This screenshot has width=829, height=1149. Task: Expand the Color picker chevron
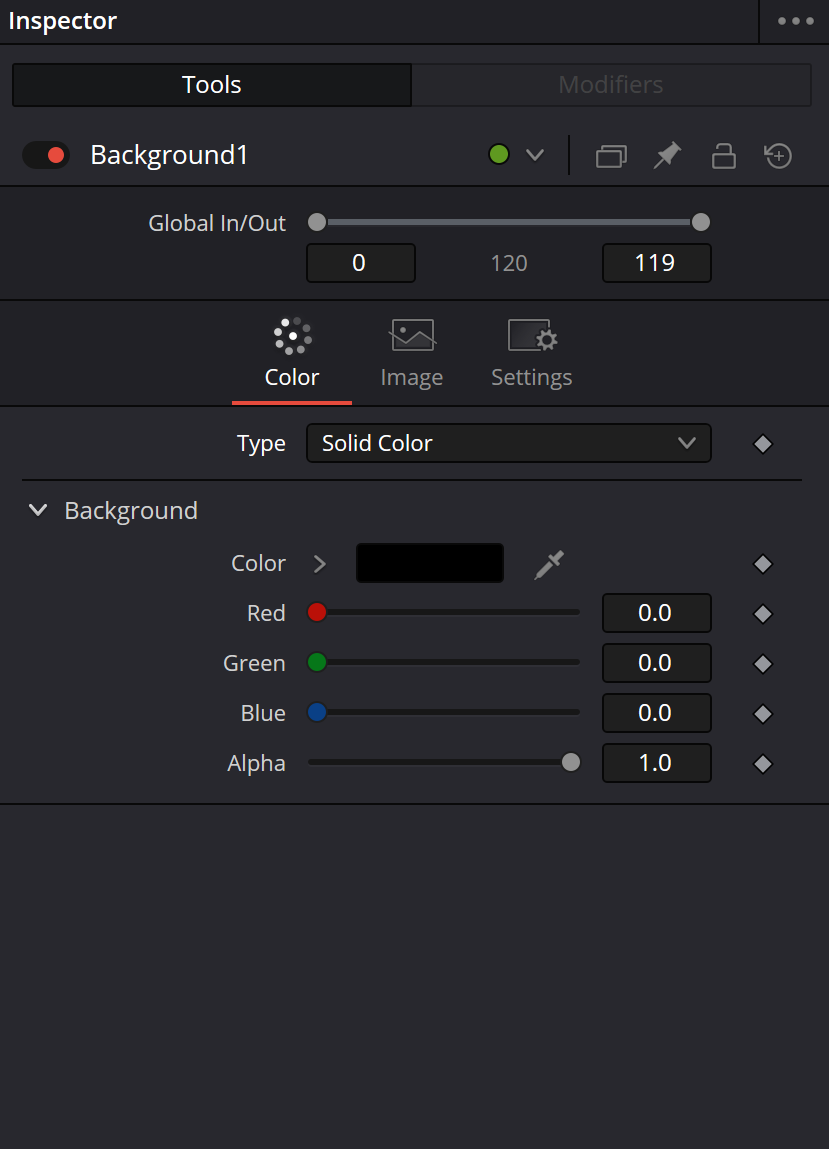point(320,564)
